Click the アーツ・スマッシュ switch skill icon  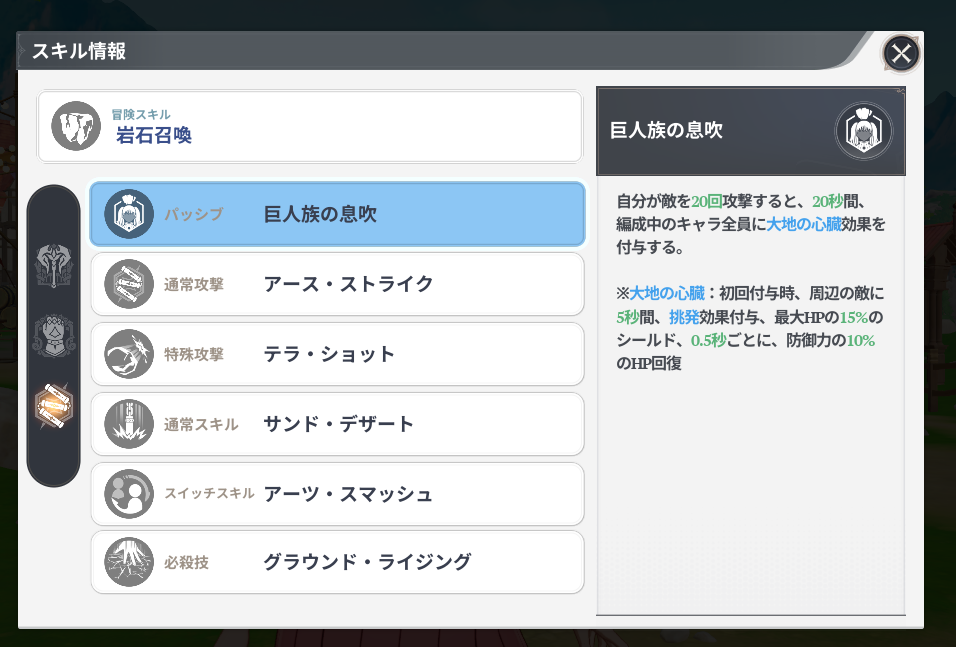[x=129, y=494]
